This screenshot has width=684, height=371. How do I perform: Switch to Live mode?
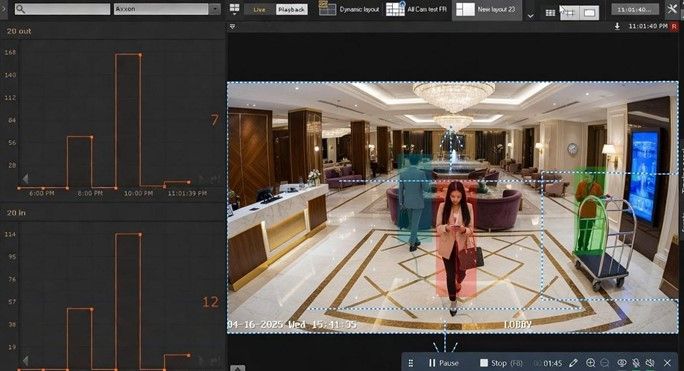[x=259, y=9]
